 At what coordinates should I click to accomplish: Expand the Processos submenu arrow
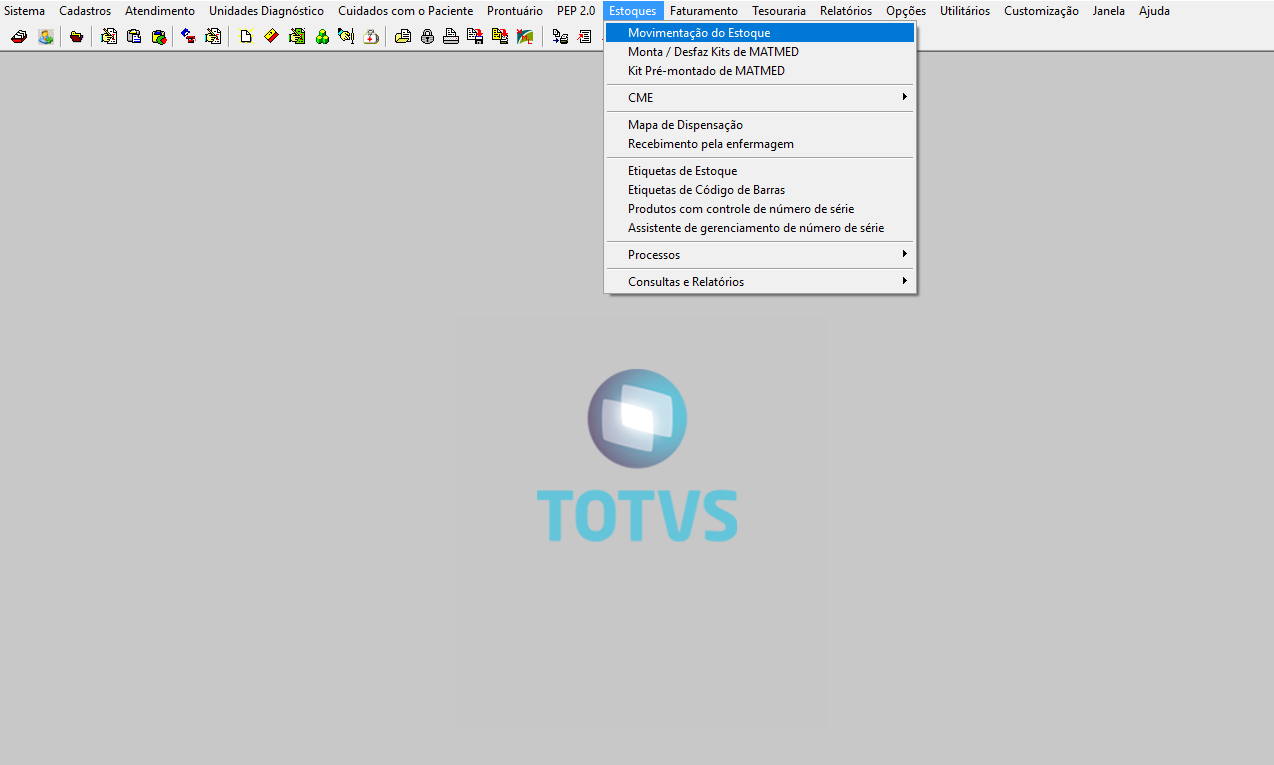point(904,254)
